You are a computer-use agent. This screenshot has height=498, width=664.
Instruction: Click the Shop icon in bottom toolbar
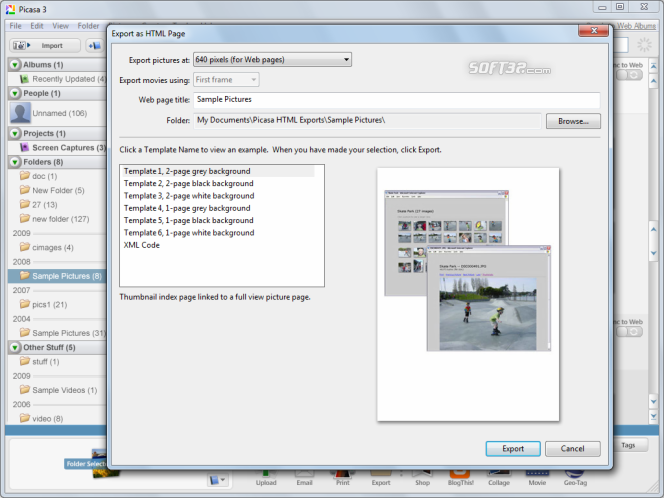pyautogui.click(x=422, y=478)
